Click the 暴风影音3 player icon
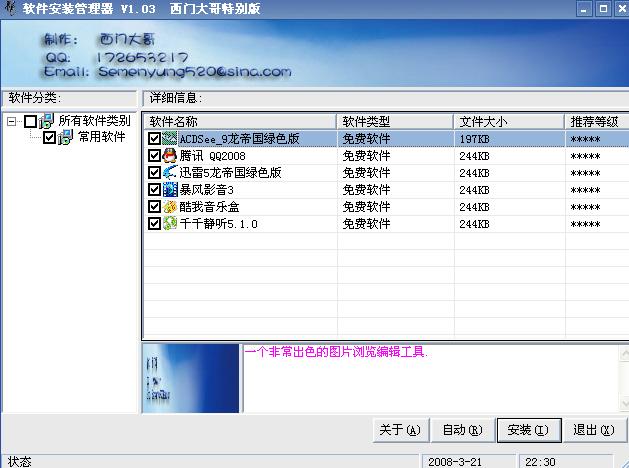 pos(170,189)
